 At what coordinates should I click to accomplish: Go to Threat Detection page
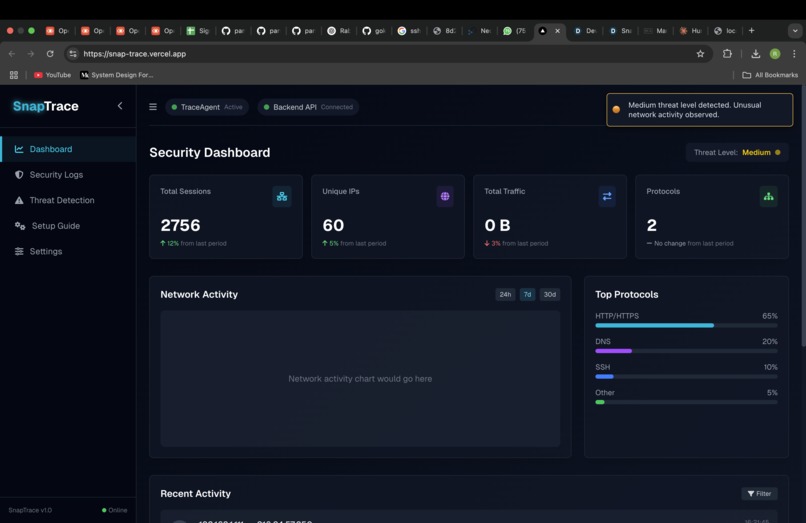click(68, 200)
